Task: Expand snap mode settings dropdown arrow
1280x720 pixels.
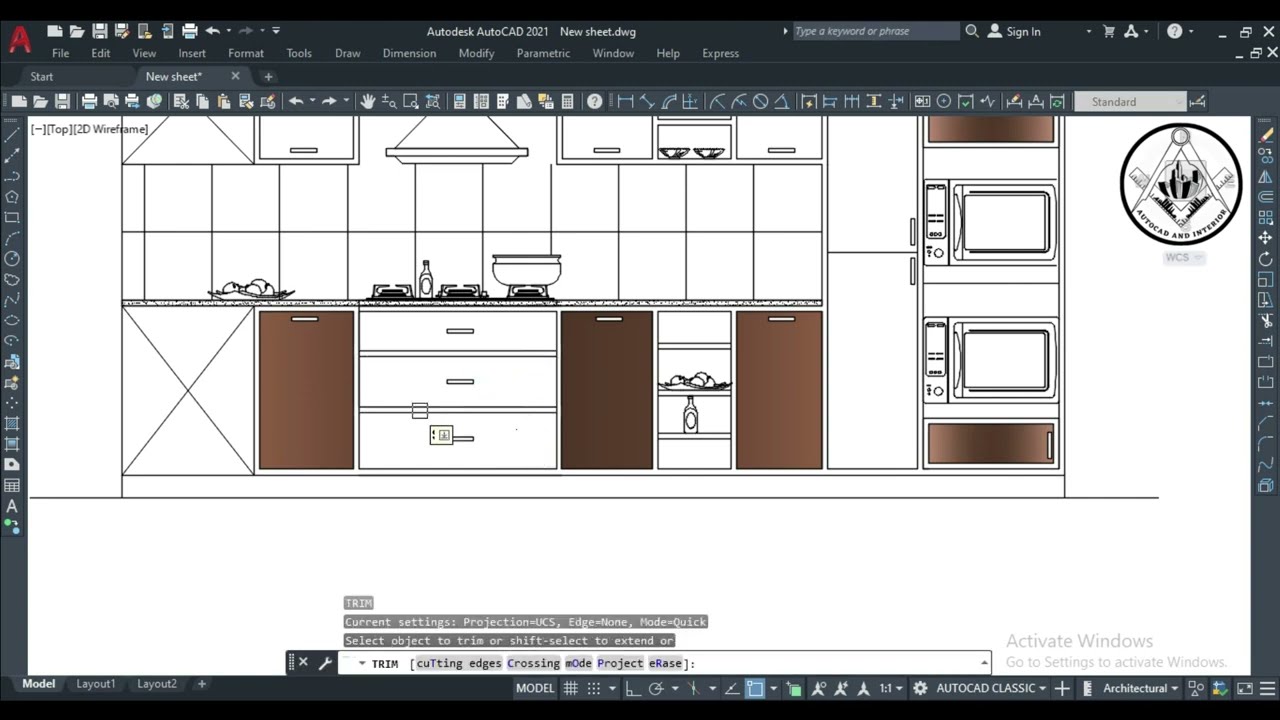Action: [612, 688]
